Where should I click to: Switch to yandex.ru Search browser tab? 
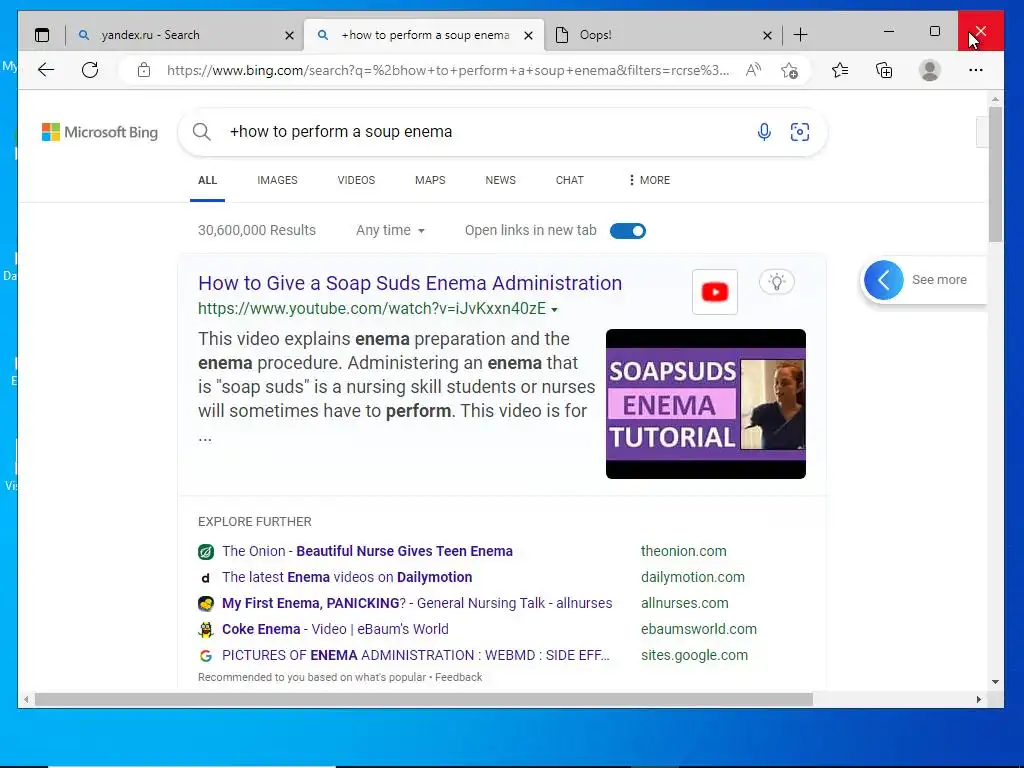coord(185,35)
